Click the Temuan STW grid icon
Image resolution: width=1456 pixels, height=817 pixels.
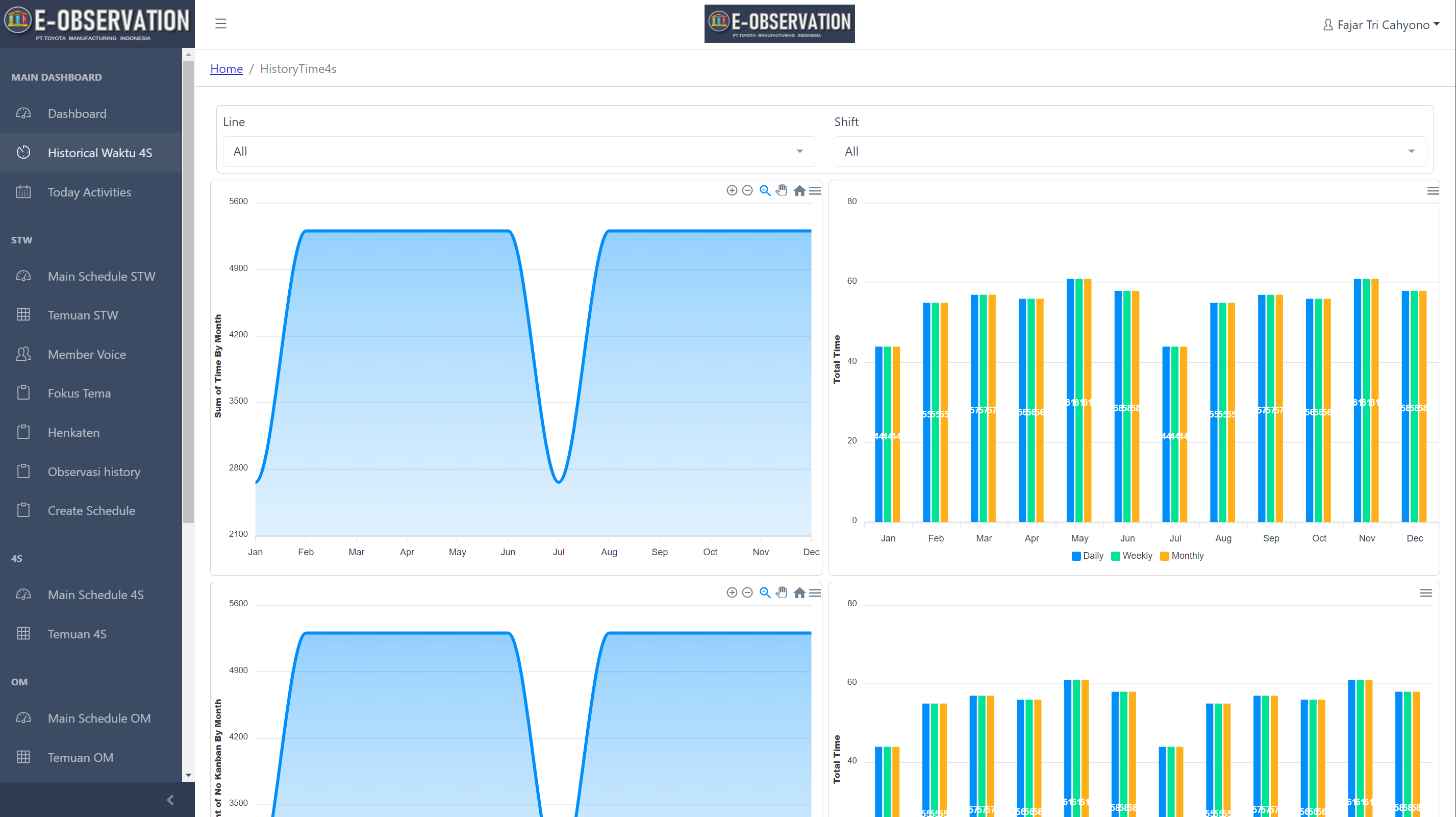click(23, 315)
